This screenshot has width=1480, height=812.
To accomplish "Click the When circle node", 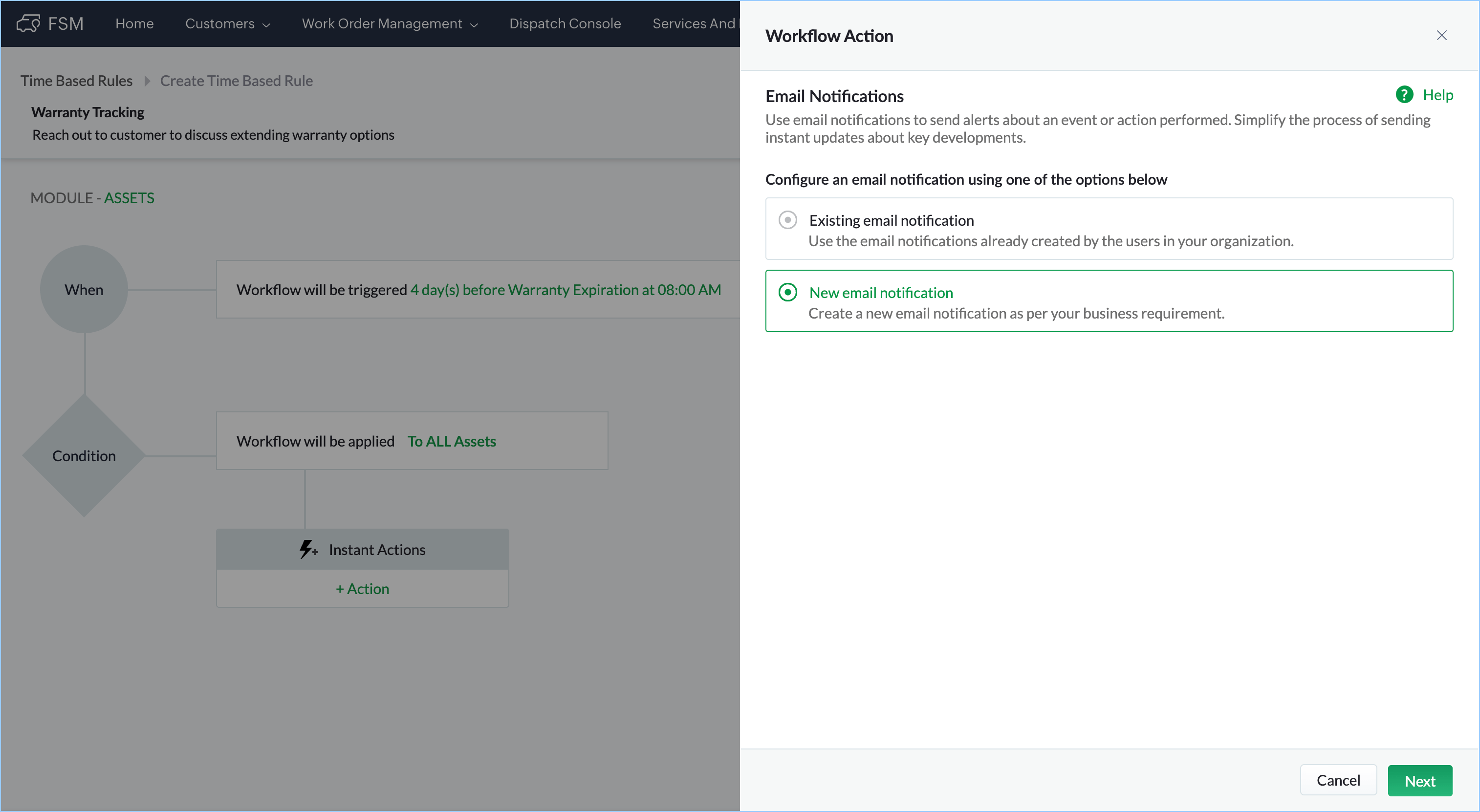I will [84, 289].
